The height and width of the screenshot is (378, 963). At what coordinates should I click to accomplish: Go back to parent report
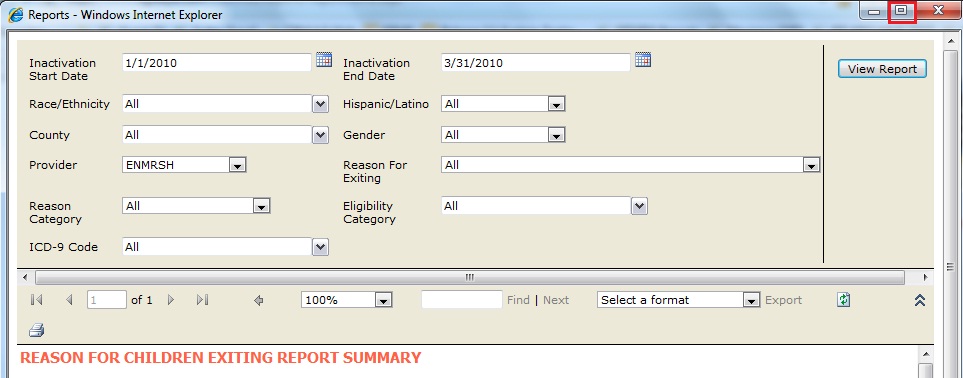coord(259,300)
